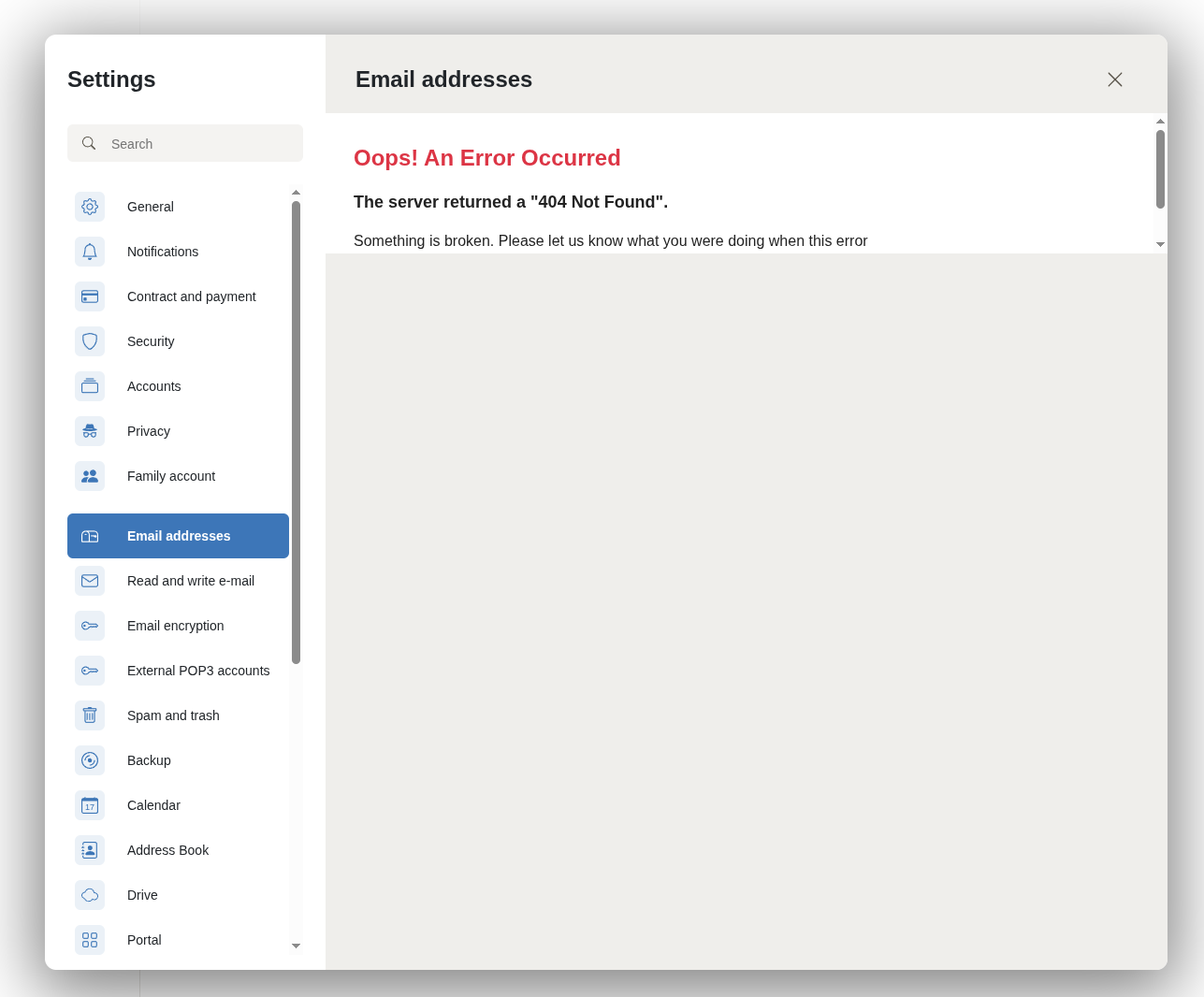Open the Address Book settings
The height and width of the screenshot is (997, 1204).
click(168, 850)
